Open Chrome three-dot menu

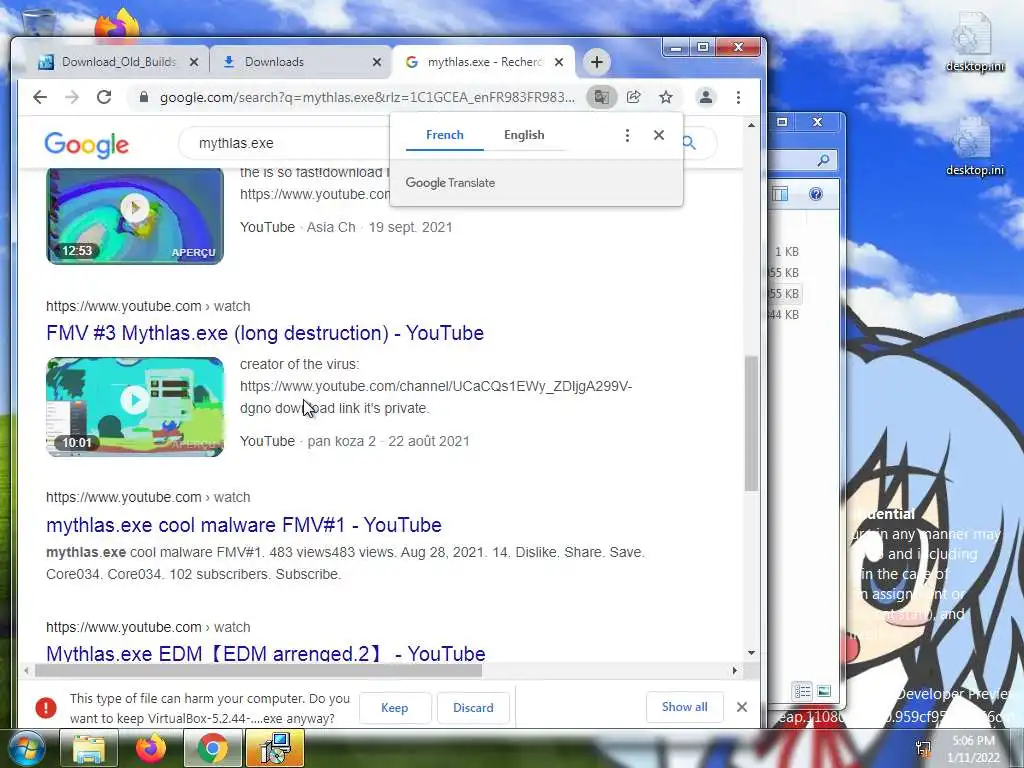738,97
